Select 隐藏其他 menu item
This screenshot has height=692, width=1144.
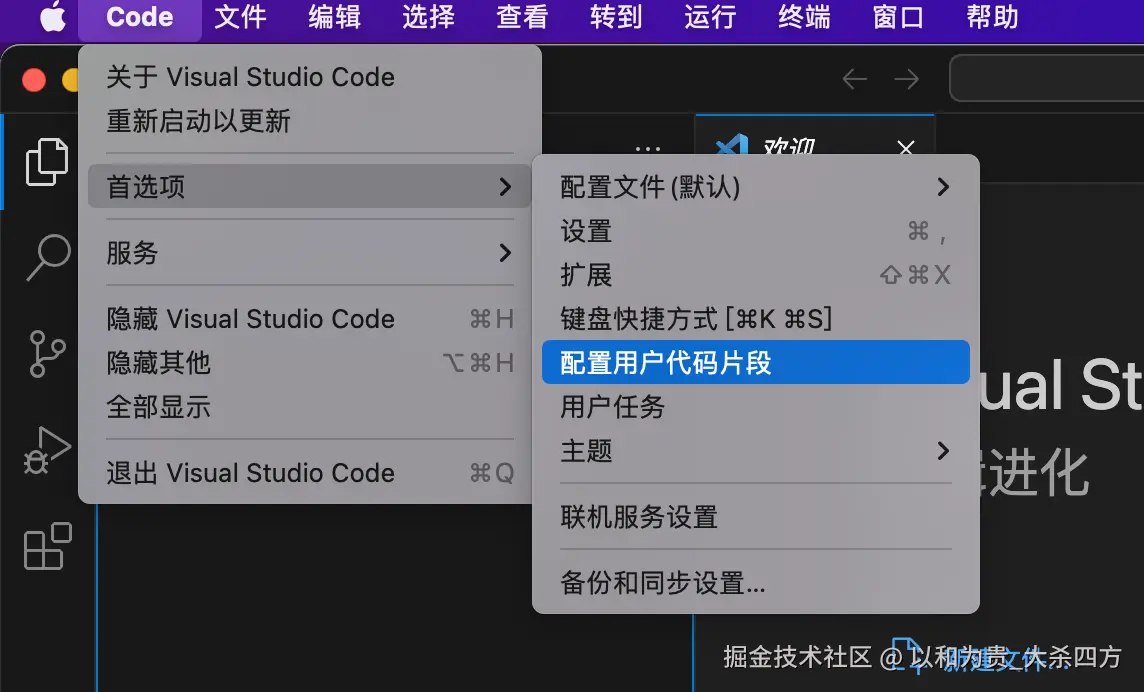pos(309,363)
